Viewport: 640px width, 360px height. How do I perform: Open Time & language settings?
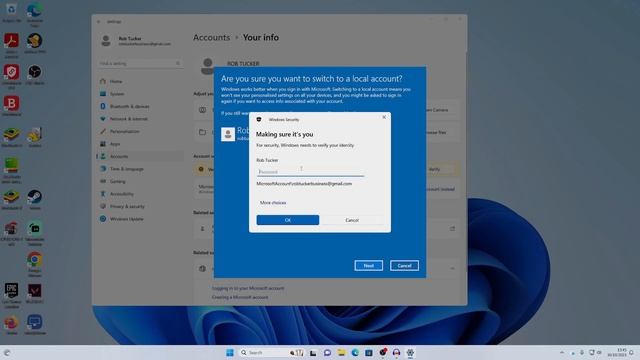140,169
